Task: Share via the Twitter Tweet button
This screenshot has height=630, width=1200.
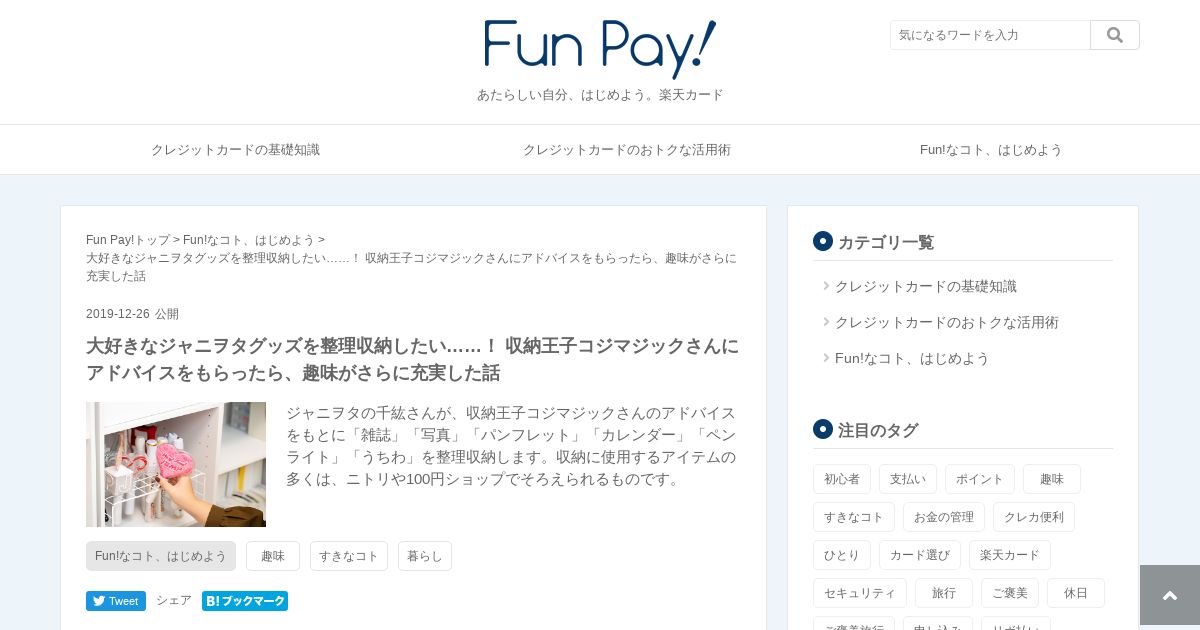Action: click(x=116, y=601)
